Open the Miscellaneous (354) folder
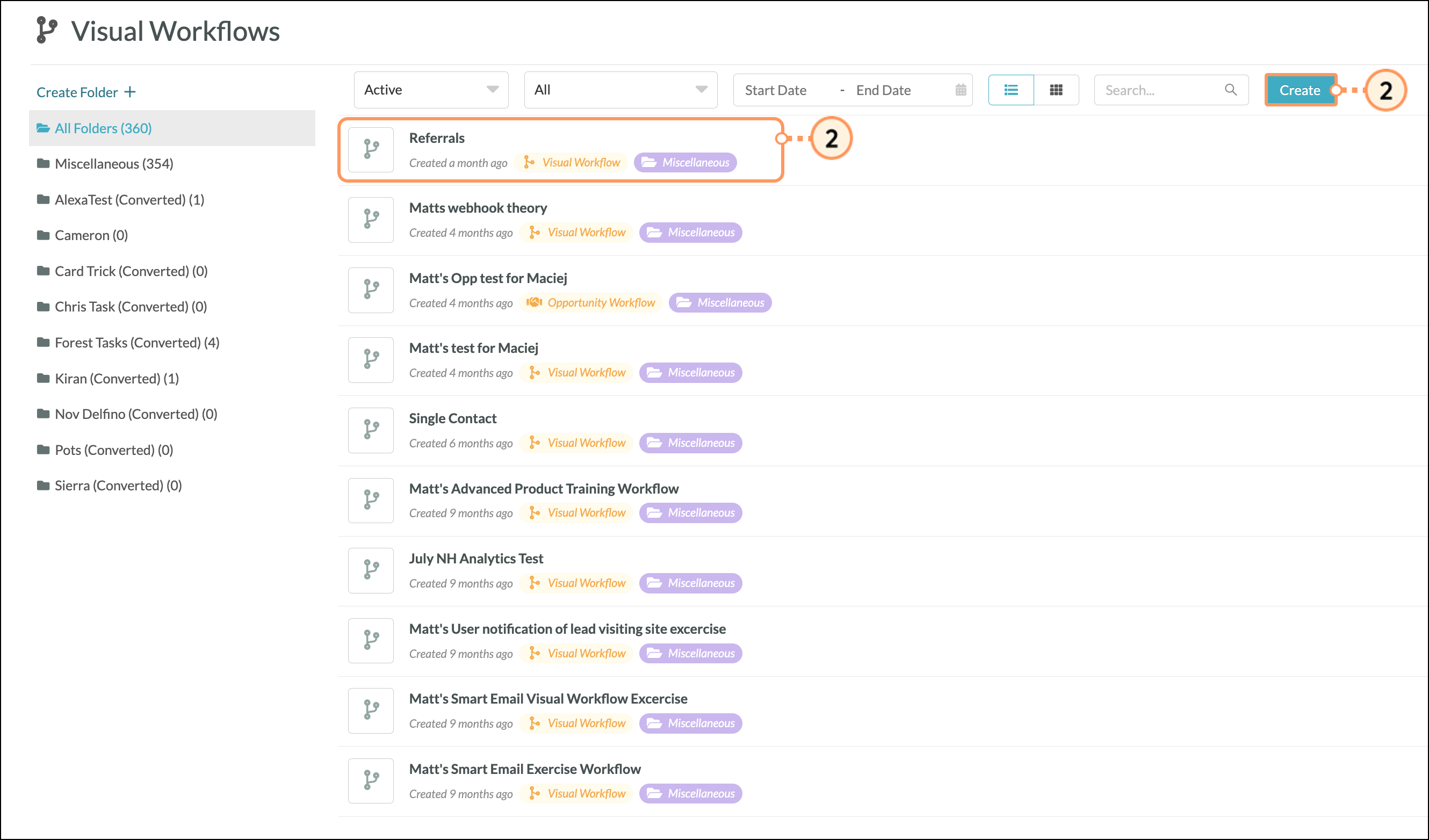The height and width of the screenshot is (840, 1429). [x=113, y=164]
